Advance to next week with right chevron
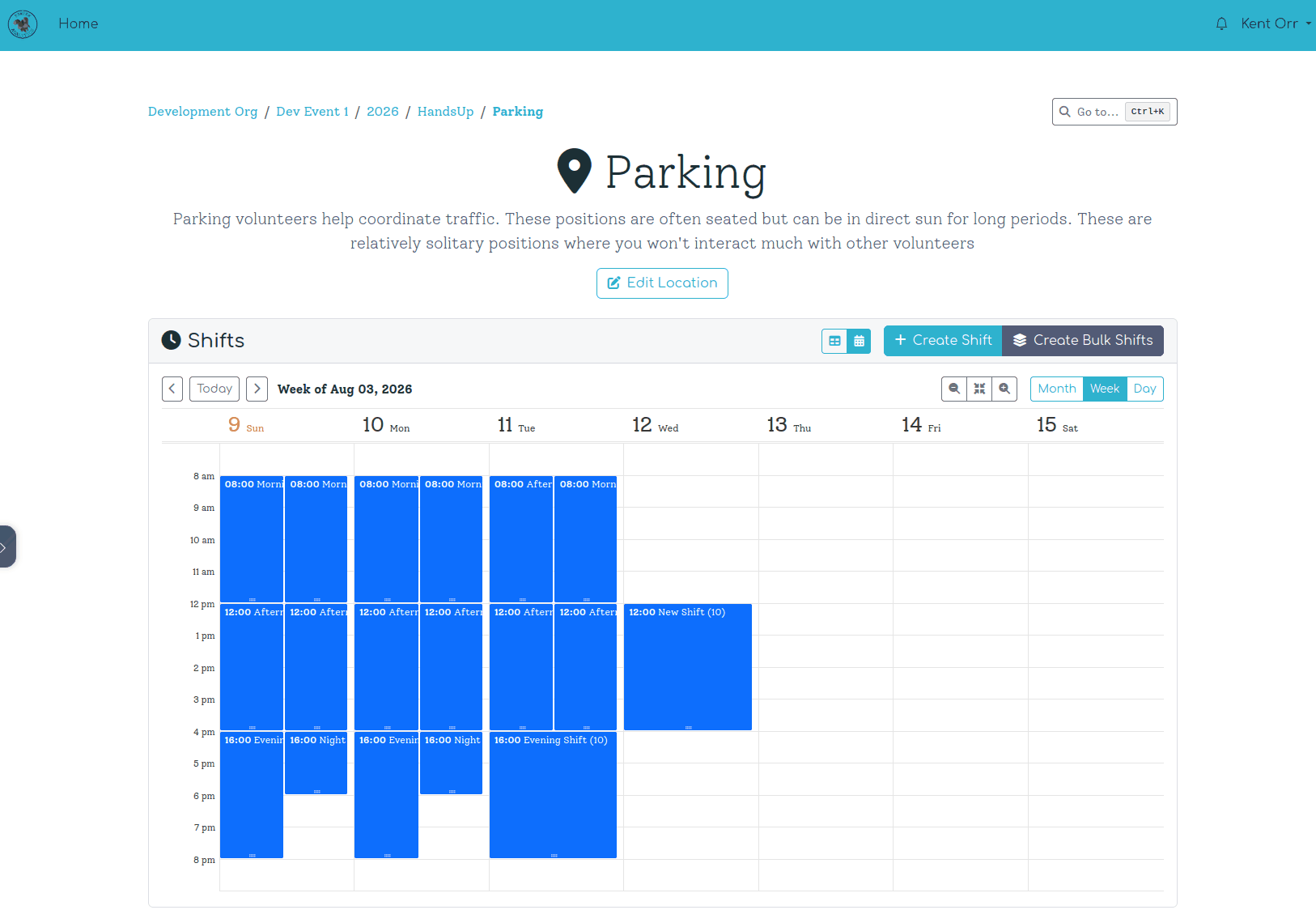This screenshot has width=1316, height=910. (257, 389)
